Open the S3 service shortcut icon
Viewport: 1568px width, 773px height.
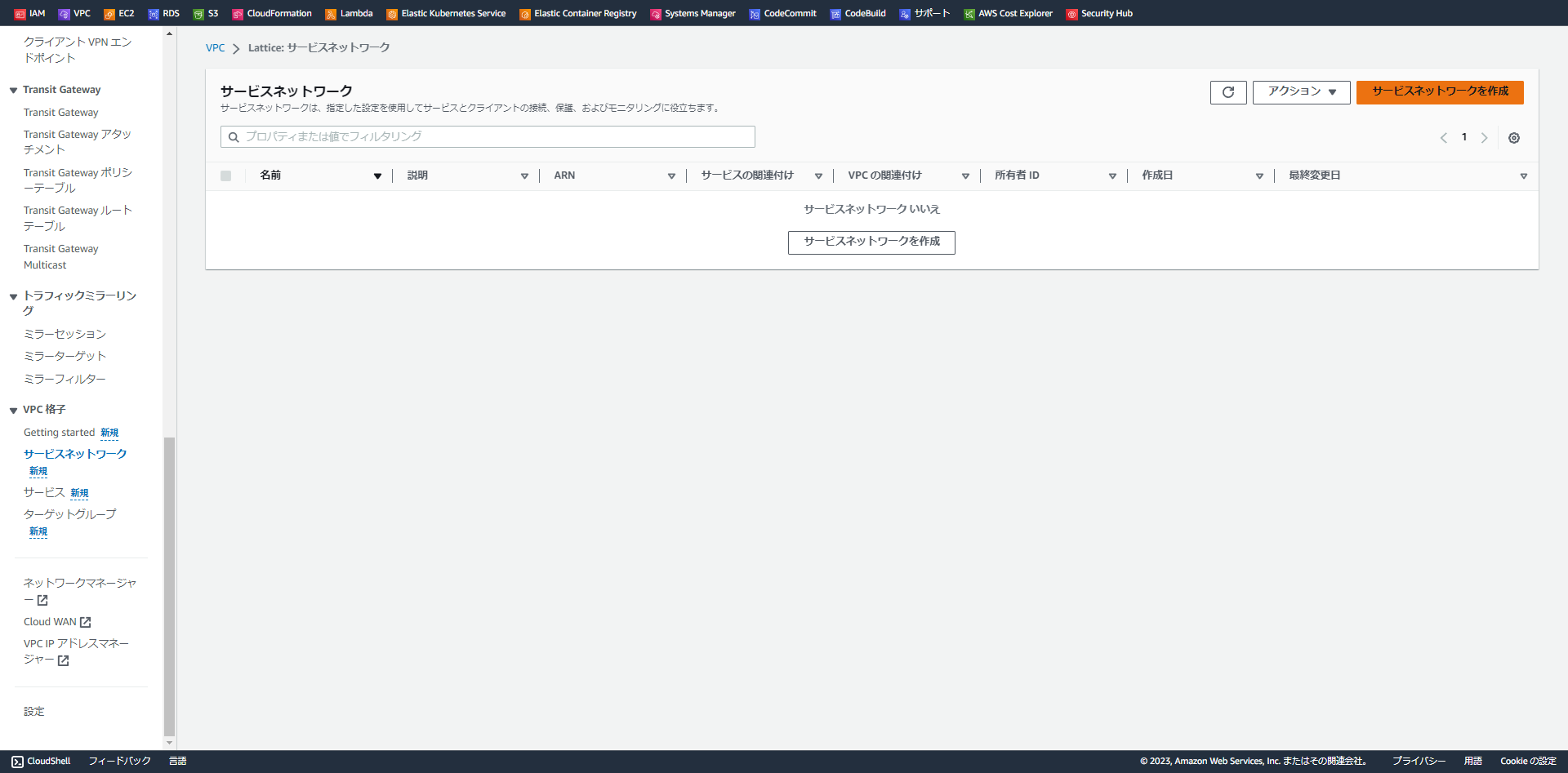198,14
